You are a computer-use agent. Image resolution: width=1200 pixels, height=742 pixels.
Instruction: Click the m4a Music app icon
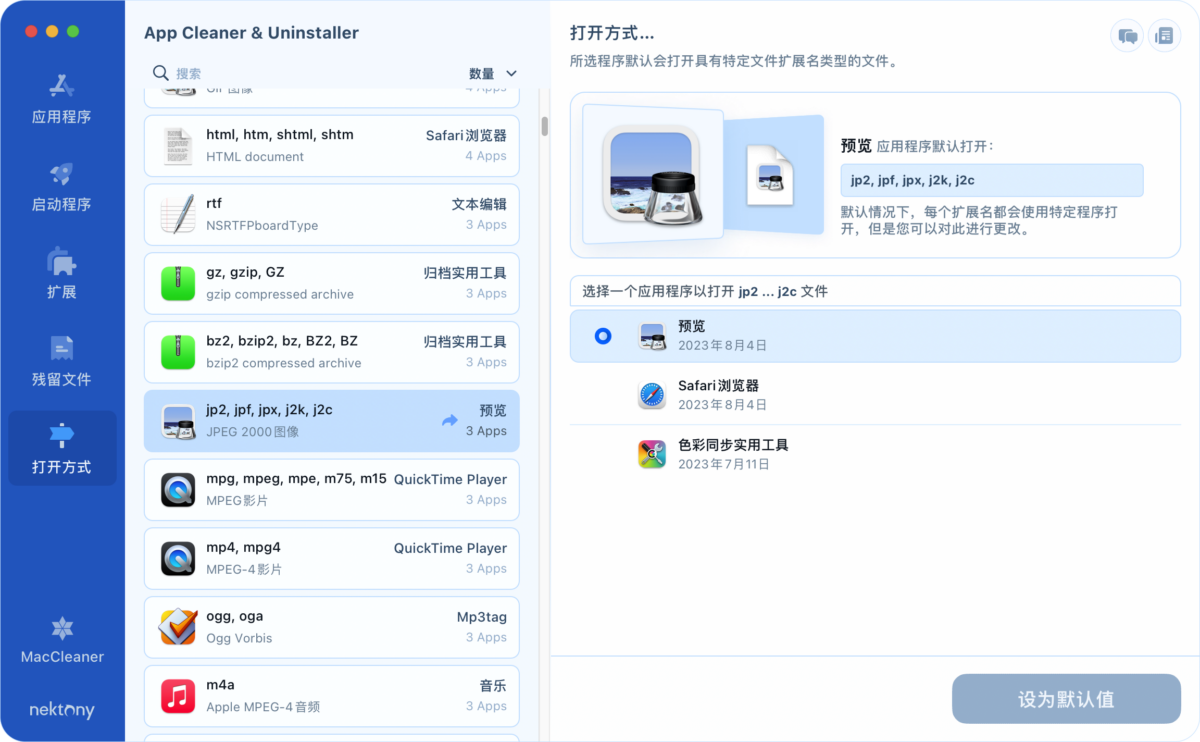[x=178, y=696]
